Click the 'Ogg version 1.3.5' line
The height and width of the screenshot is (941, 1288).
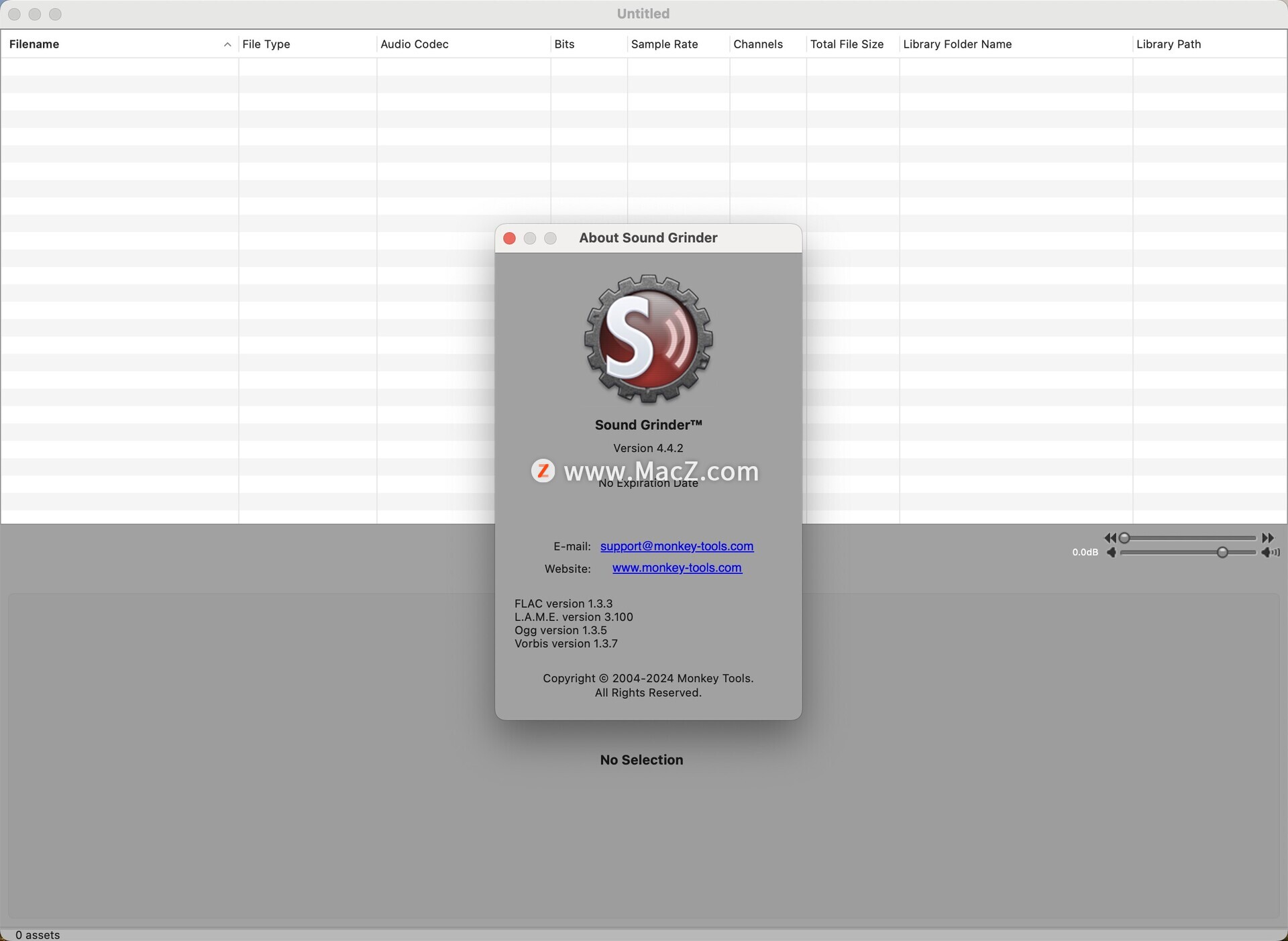point(561,630)
